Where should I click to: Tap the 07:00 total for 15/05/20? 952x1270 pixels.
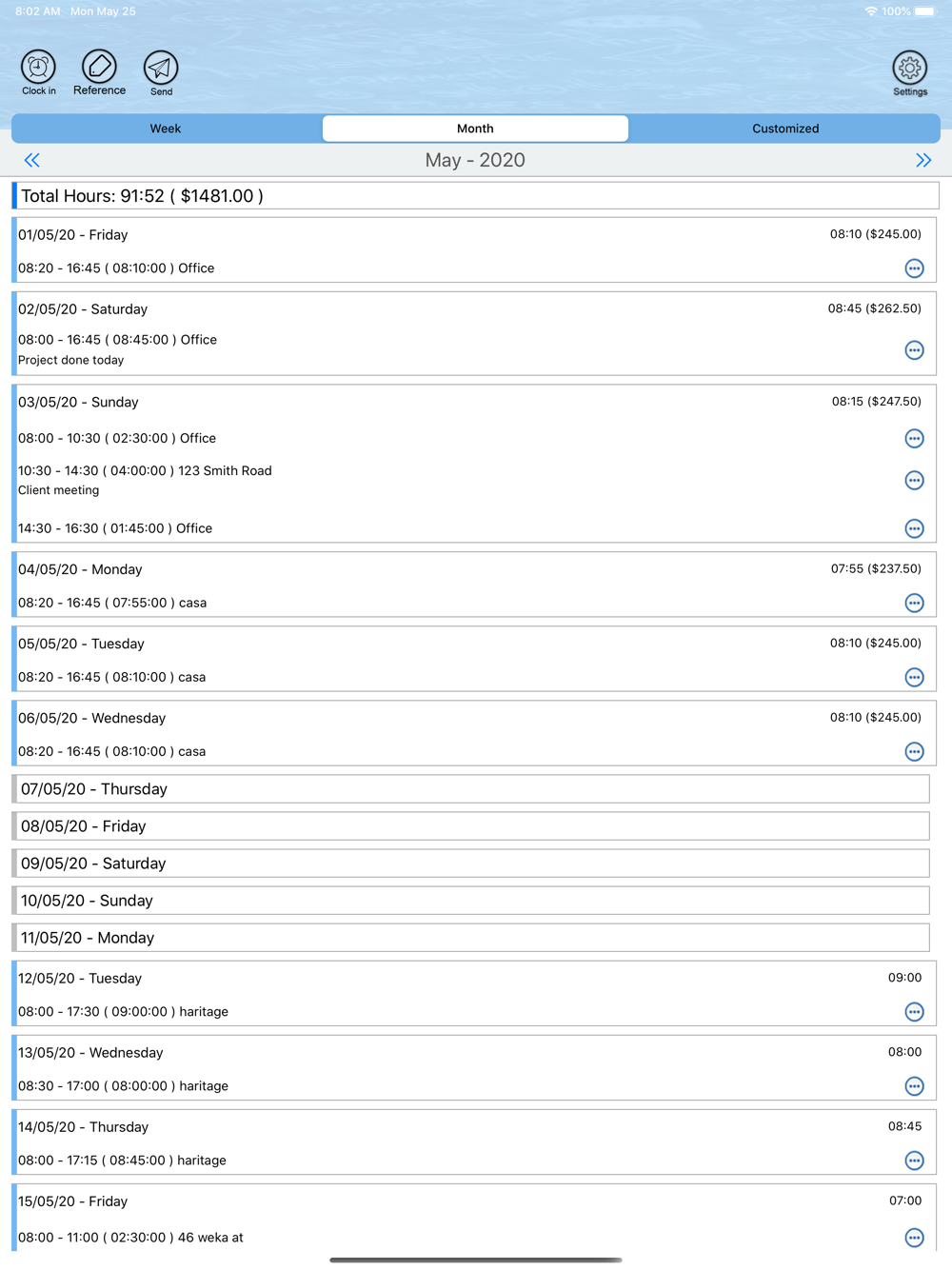[x=905, y=1201]
